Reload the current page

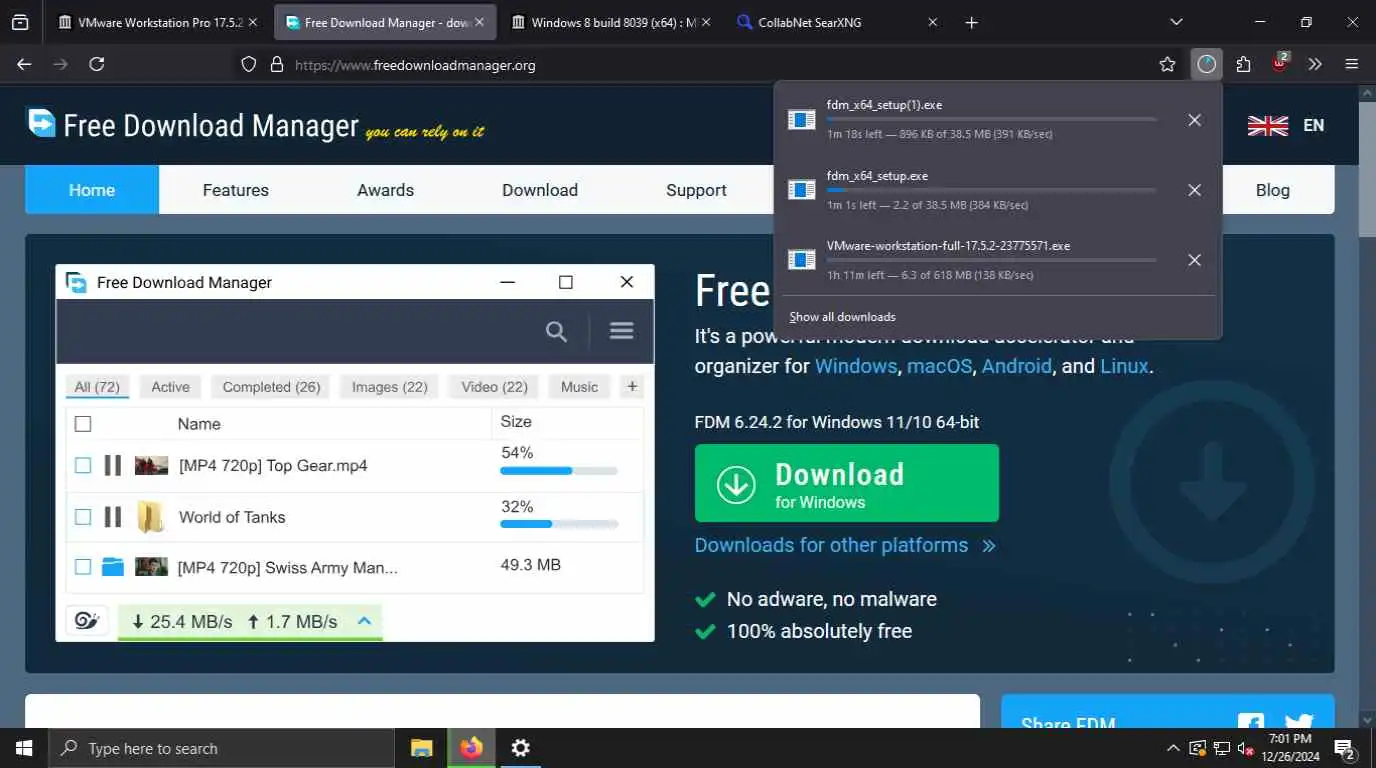pyautogui.click(x=97, y=64)
